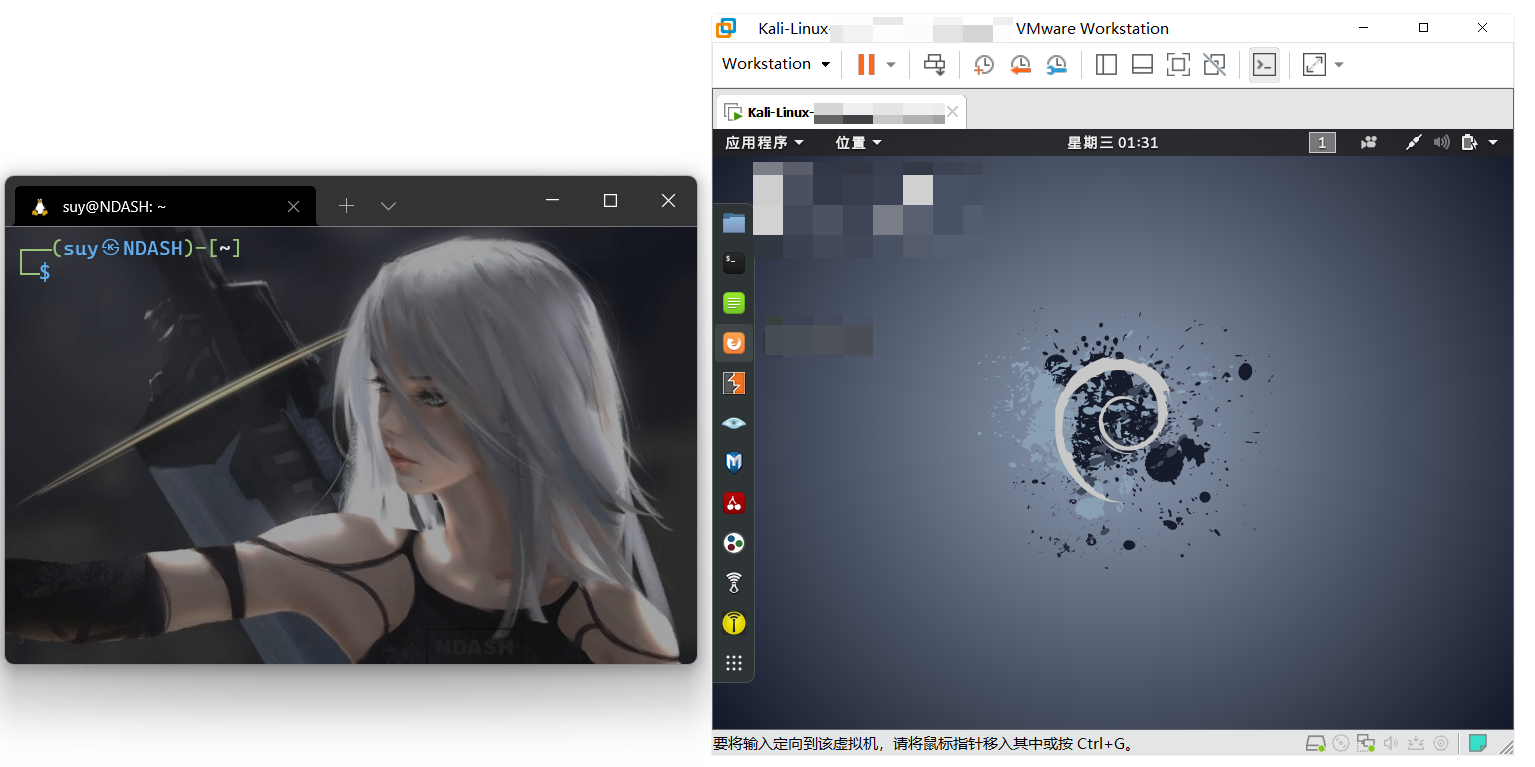Open the yellow circular dock icon
Image resolution: width=1535 pixels, height=767 pixels.
(734, 623)
